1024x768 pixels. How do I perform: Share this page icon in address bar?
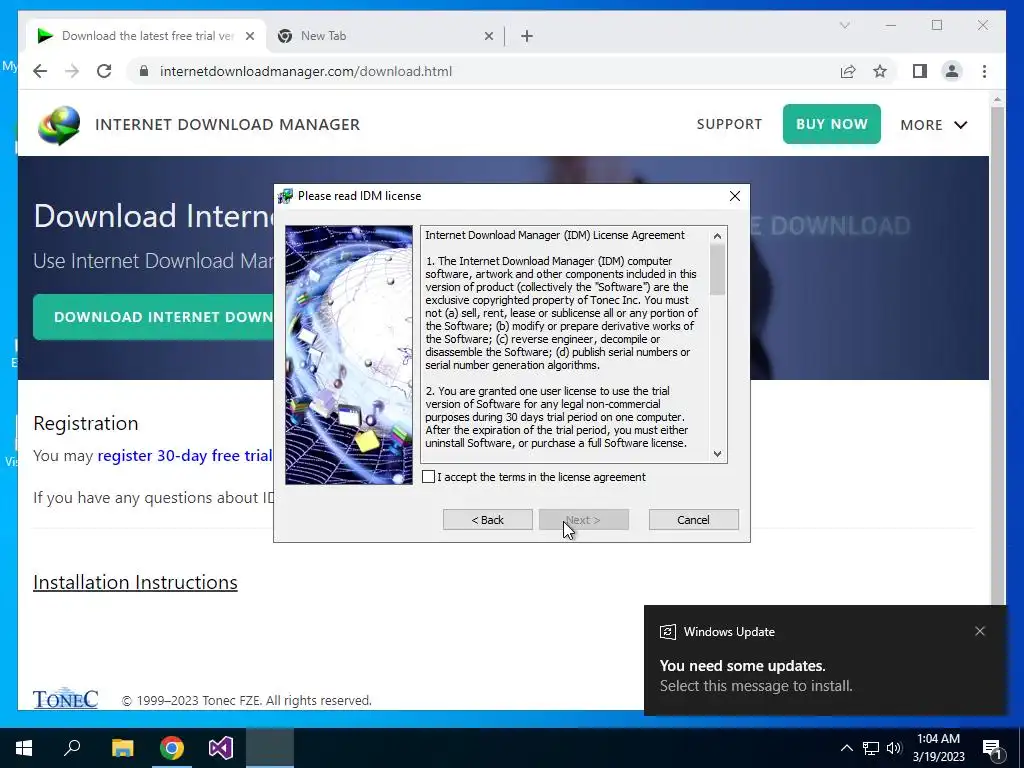(x=848, y=71)
